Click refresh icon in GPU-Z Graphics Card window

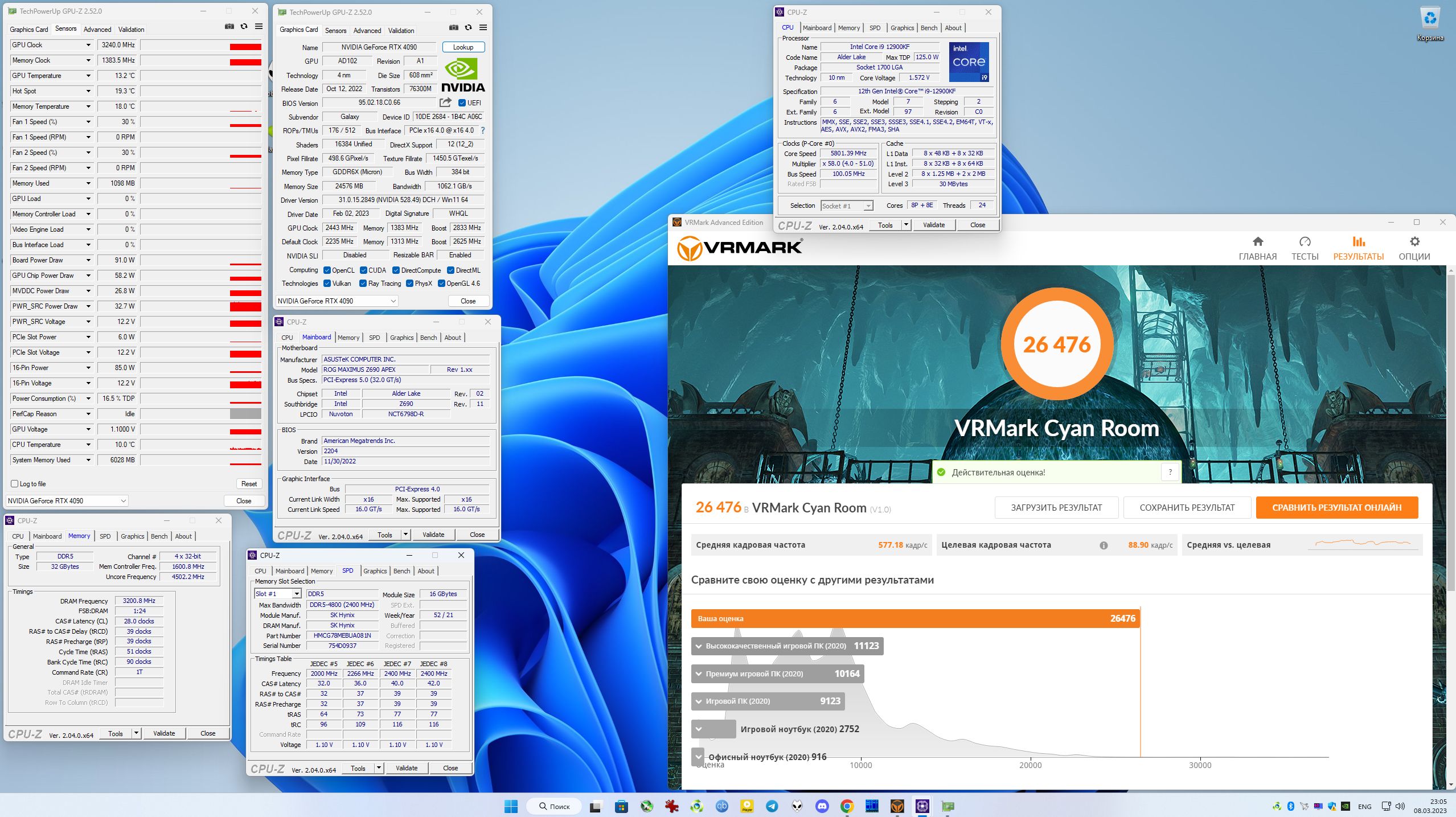(x=468, y=27)
